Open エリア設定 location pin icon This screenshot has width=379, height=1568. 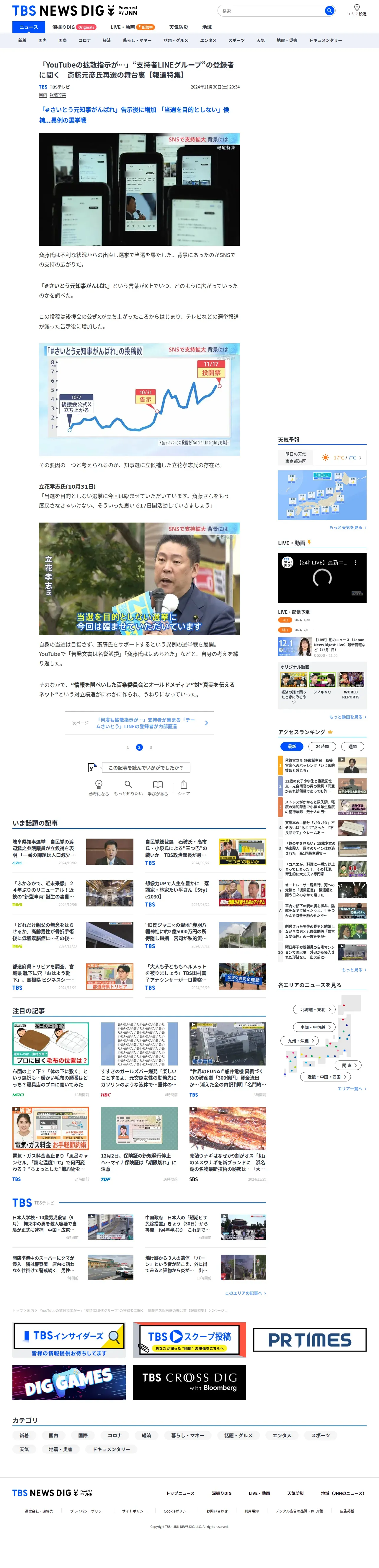point(357,7)
